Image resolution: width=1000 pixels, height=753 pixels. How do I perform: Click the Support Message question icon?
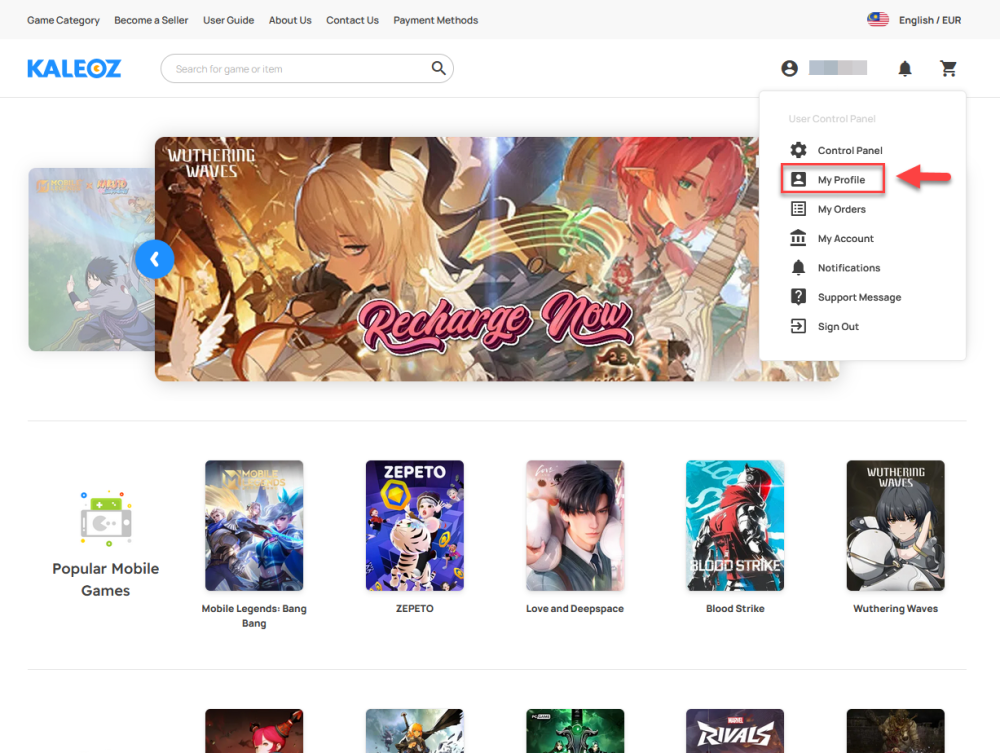pyautogui.click(x=798, y=296)
